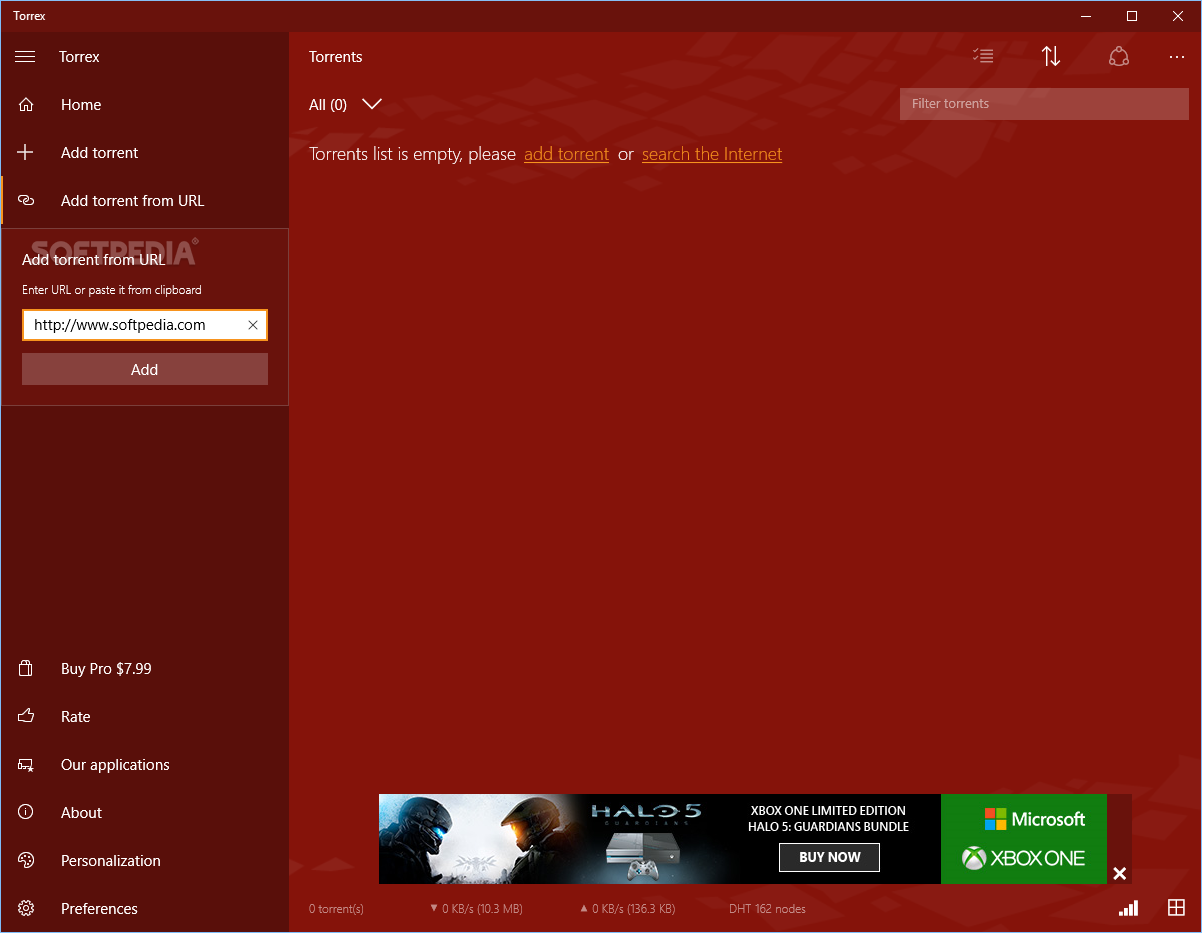
Task: Click the Personalization palette icon
Action: click(x=26, y=861)
